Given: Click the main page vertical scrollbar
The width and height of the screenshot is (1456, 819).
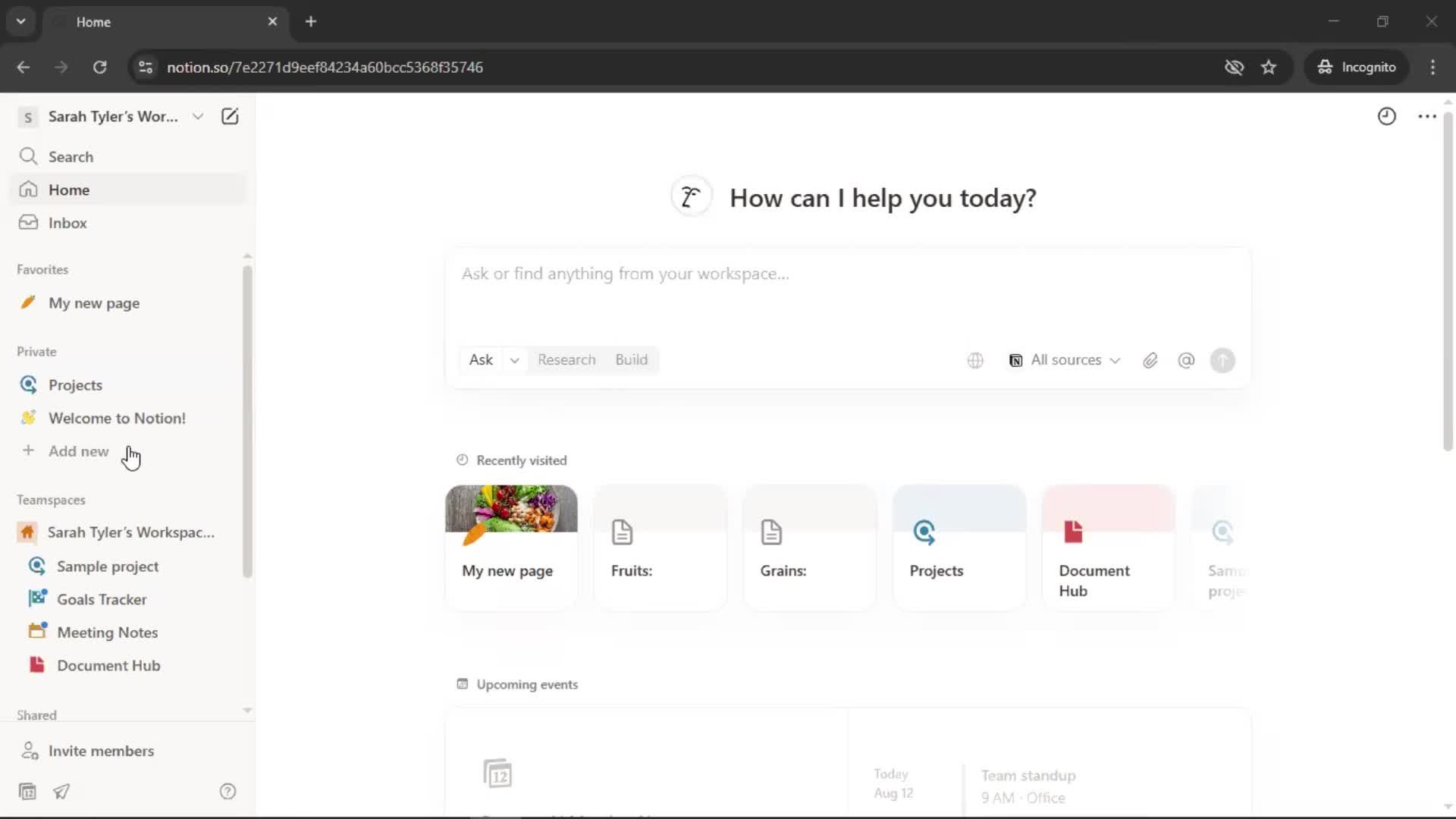Looking at the screenshot, I should click(1448, 281).
